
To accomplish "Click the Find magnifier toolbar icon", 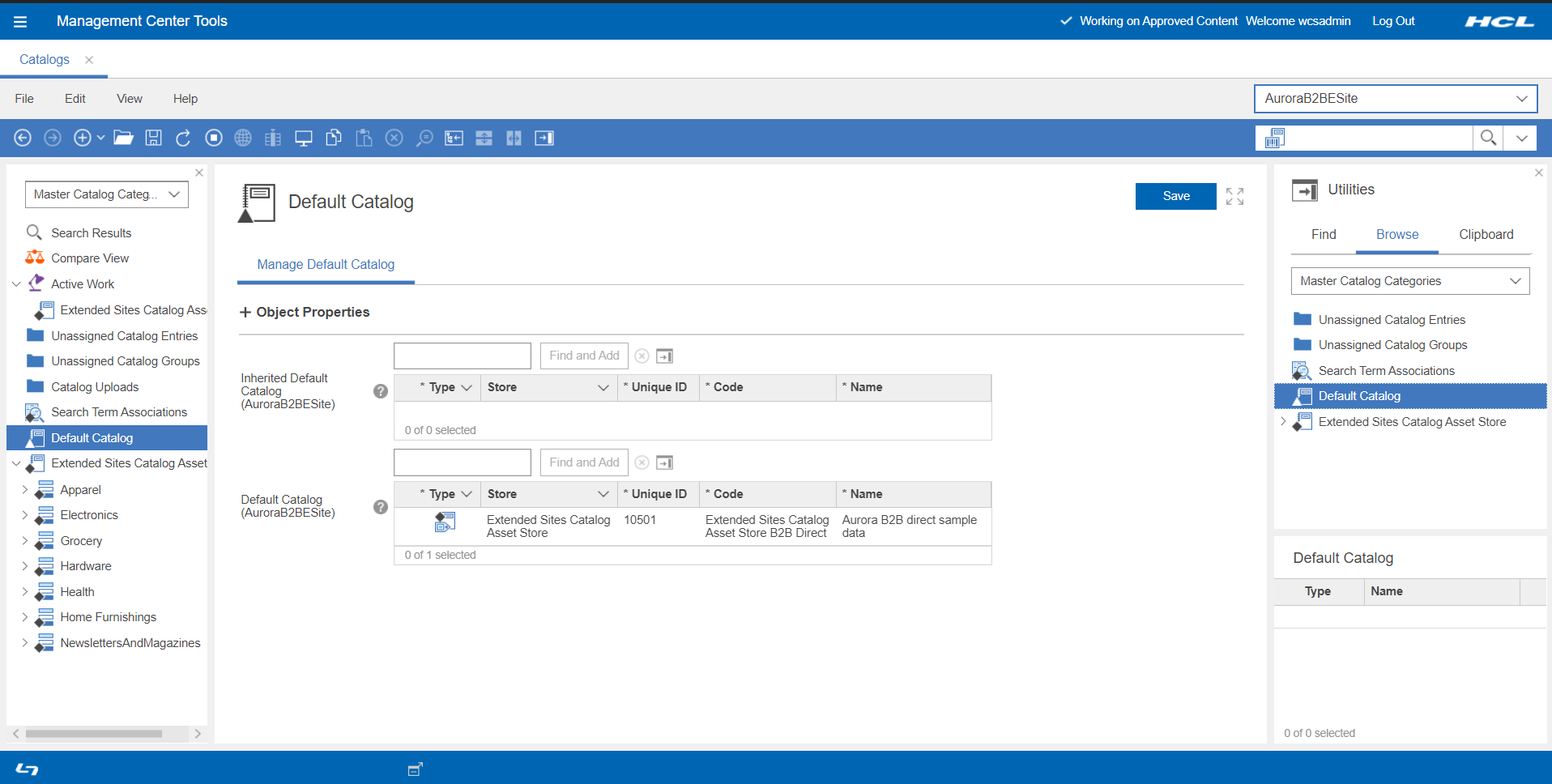I will pyautogui.click(x=424, y=138).
